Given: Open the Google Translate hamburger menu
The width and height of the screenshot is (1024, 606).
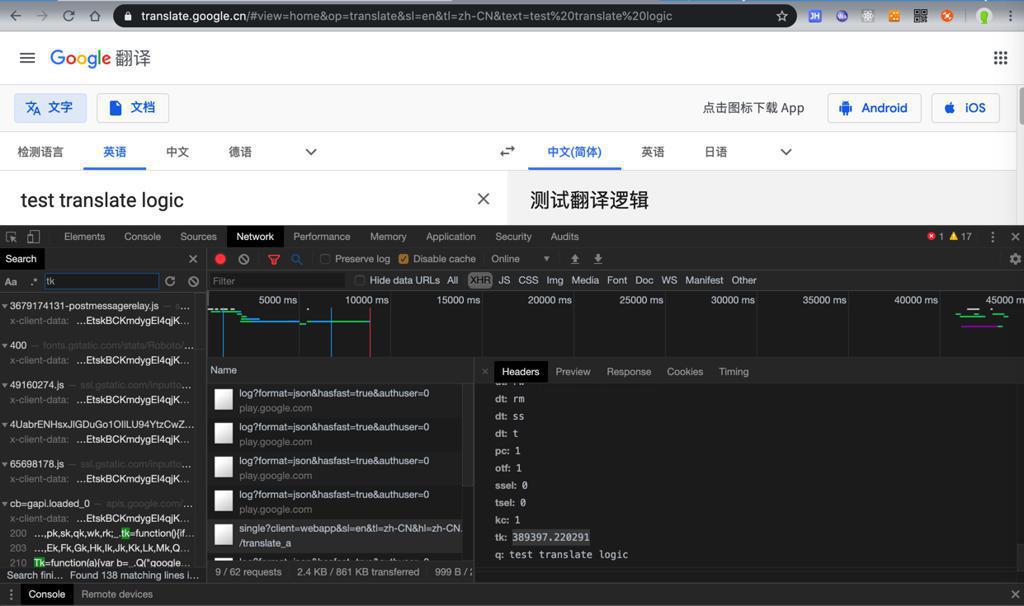Looking at the screenshot, I should (x=27, y=58).
